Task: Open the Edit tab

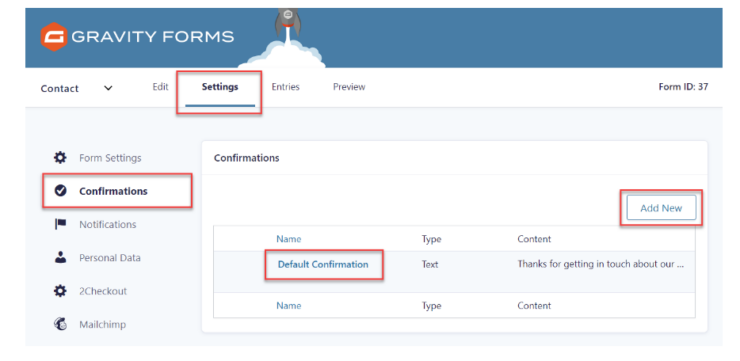Action: tap(160, 87)
